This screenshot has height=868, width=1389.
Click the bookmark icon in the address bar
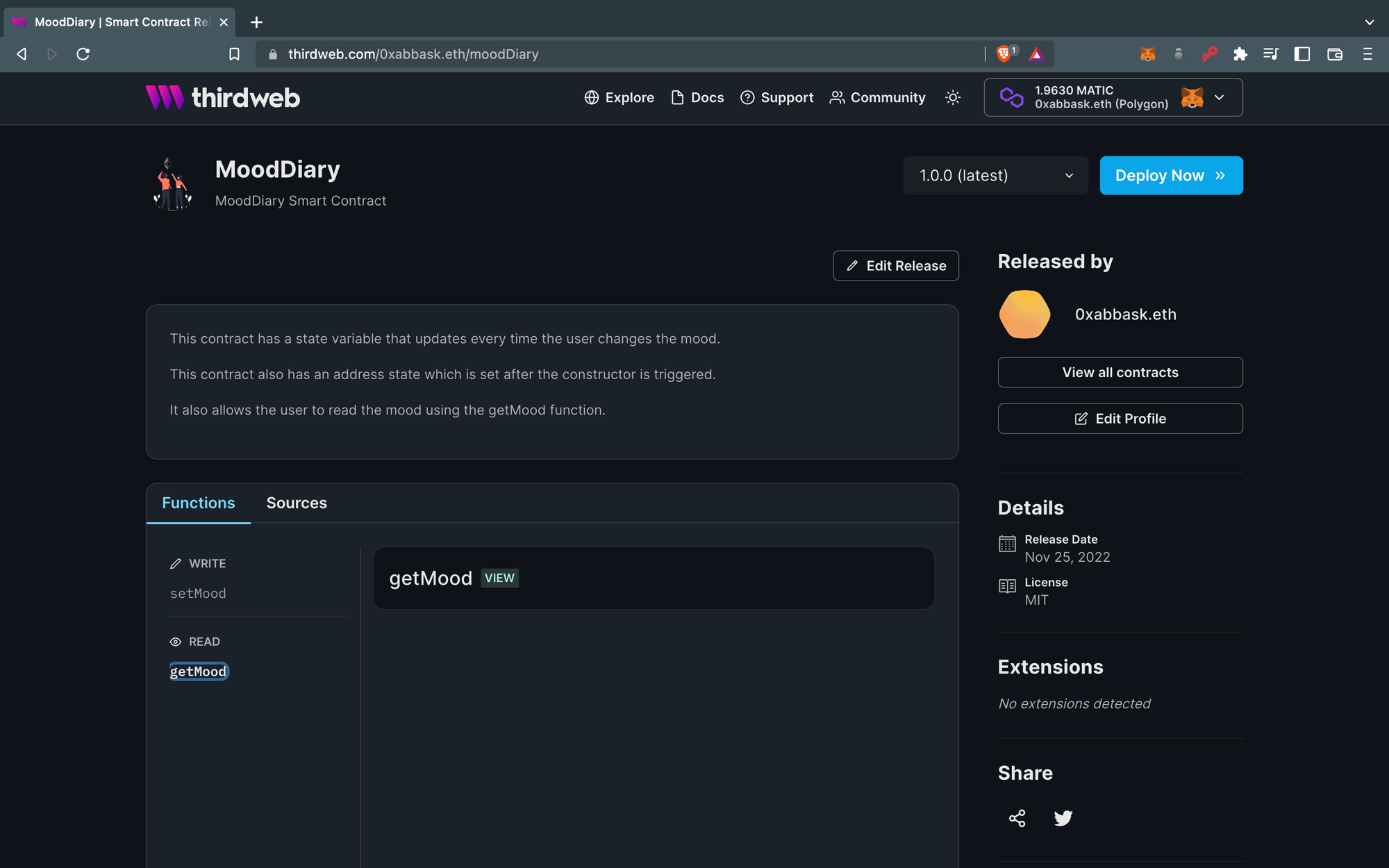click(234, 53)
